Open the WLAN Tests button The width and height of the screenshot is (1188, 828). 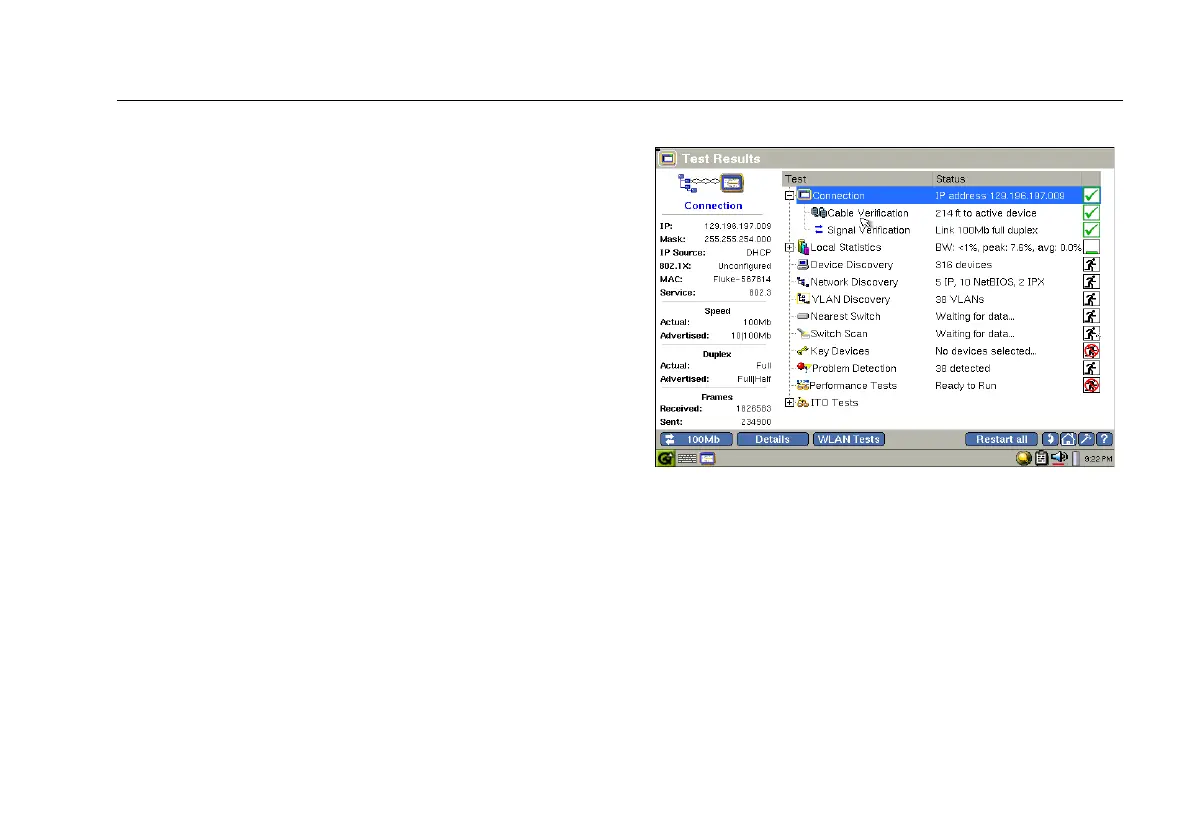(849, 439)
